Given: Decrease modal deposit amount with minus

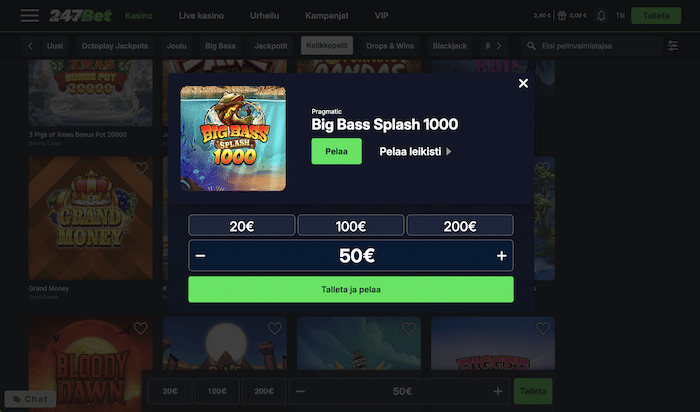Looking at the screenshot, I should pos(200,256).
